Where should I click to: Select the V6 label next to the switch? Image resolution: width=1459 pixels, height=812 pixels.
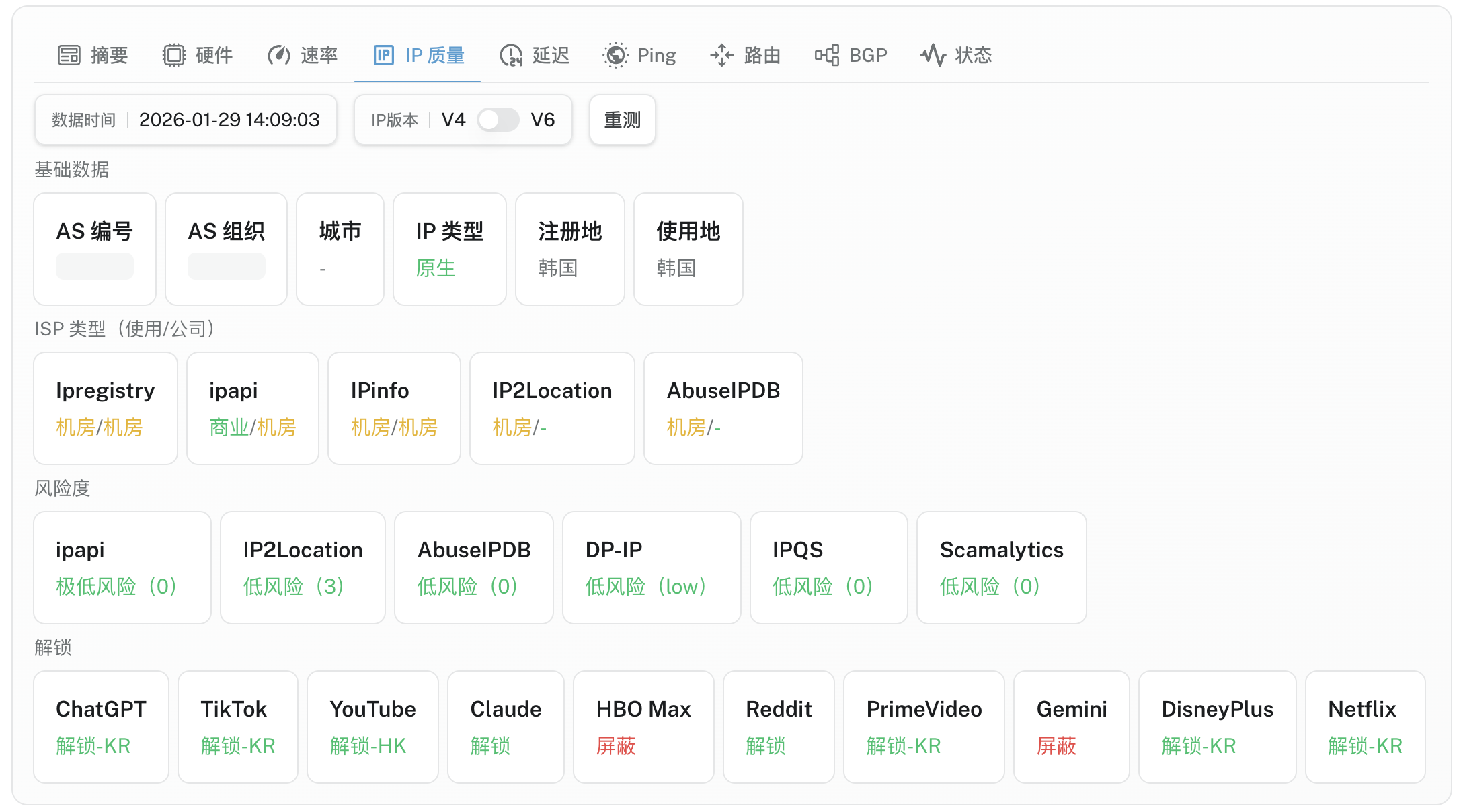point(543,120)
